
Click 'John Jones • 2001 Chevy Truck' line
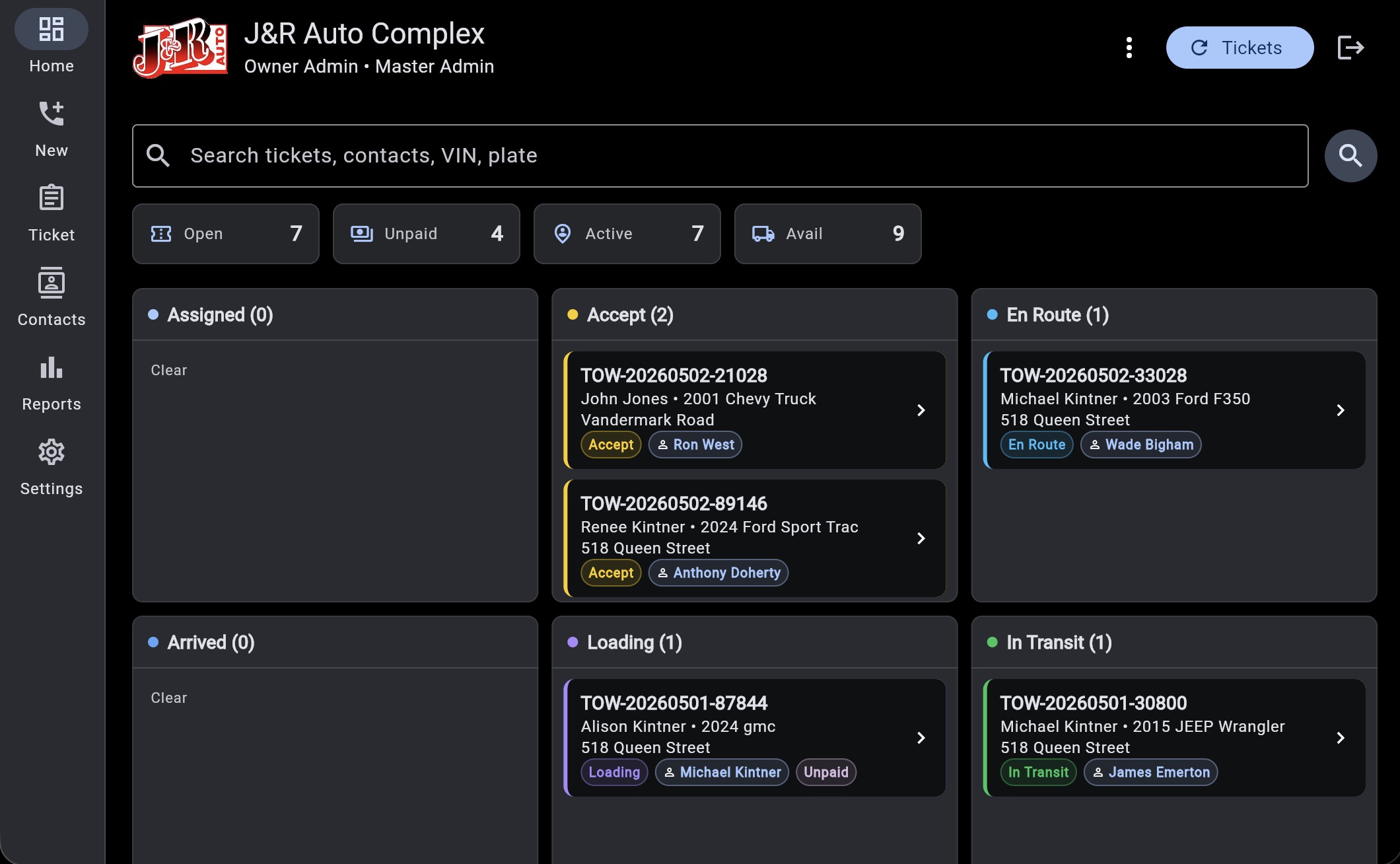point(698,399)
